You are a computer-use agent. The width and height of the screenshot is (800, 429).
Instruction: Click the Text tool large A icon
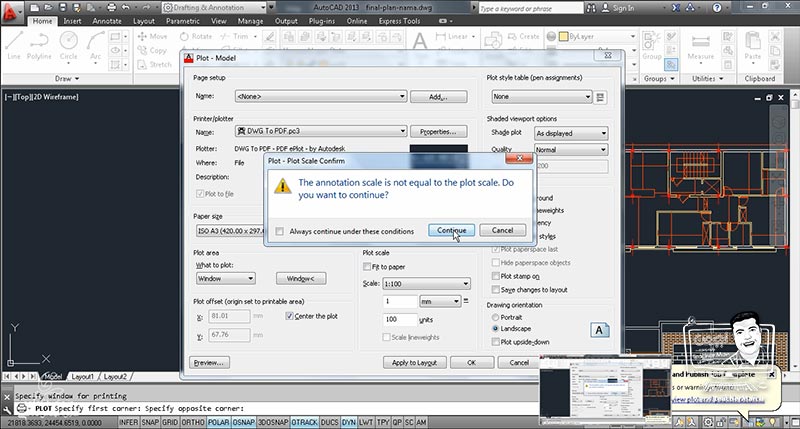(x=419, y=42)
